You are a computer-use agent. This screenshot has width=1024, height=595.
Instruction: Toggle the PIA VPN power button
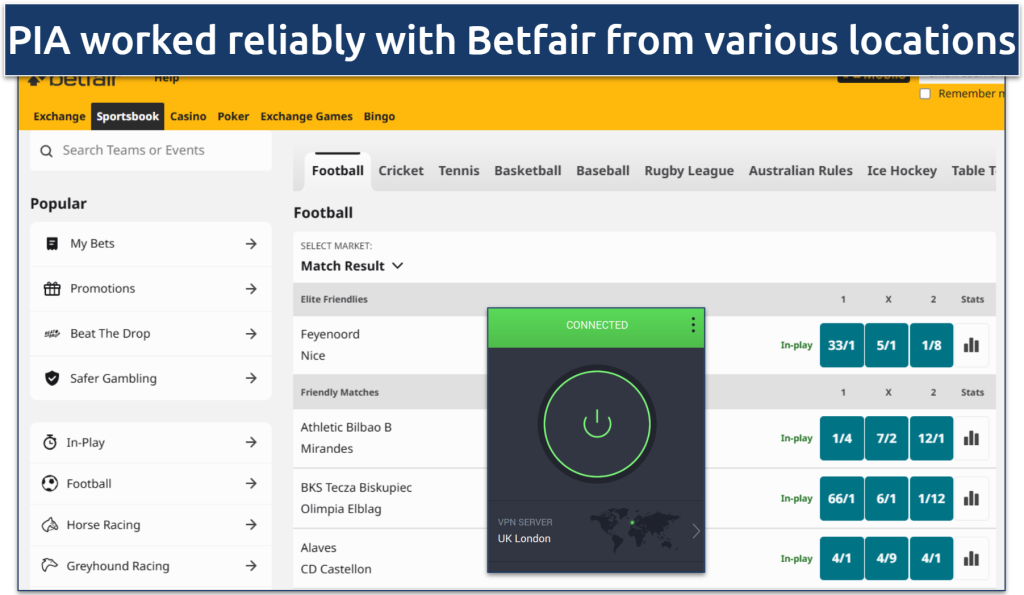pos(597,424)
